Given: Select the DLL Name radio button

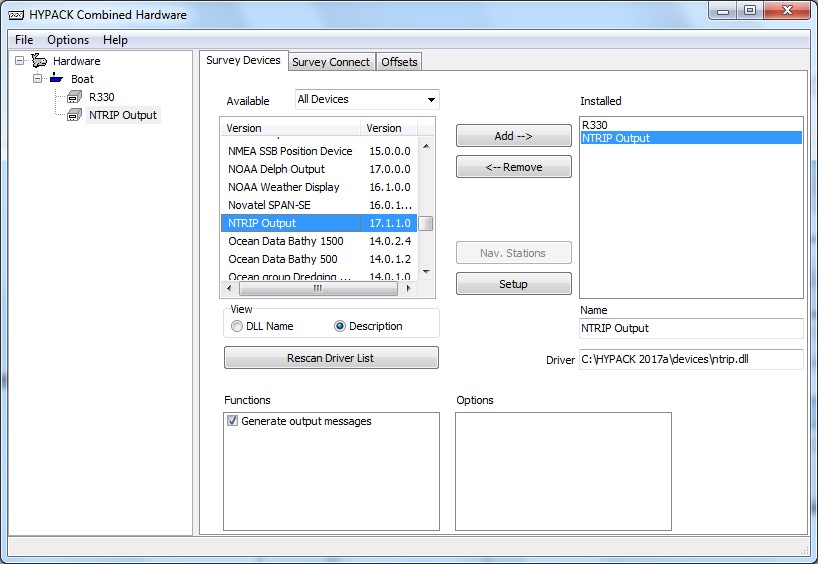Looking at the screenshot, I should [237, 326].
